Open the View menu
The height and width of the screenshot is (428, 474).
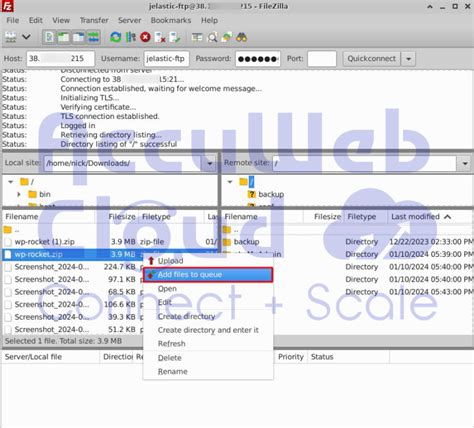click(x=61, y=20)
